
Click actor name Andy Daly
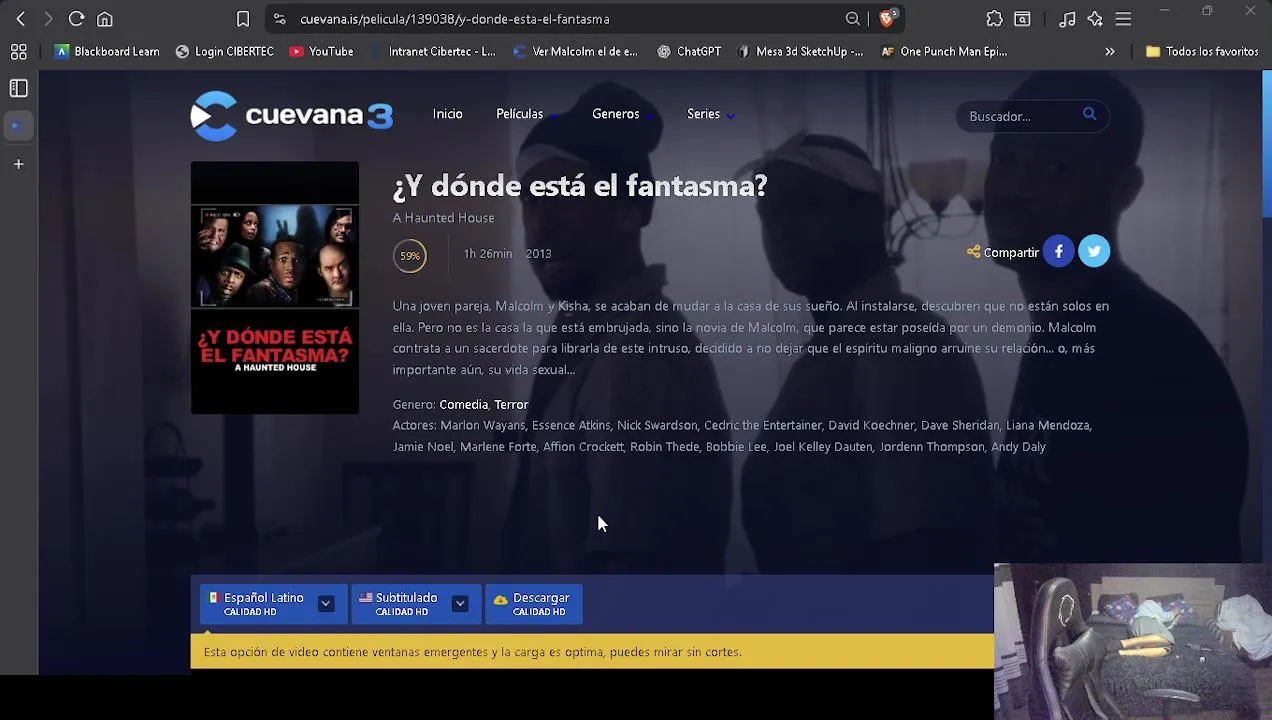[1018, 447]
